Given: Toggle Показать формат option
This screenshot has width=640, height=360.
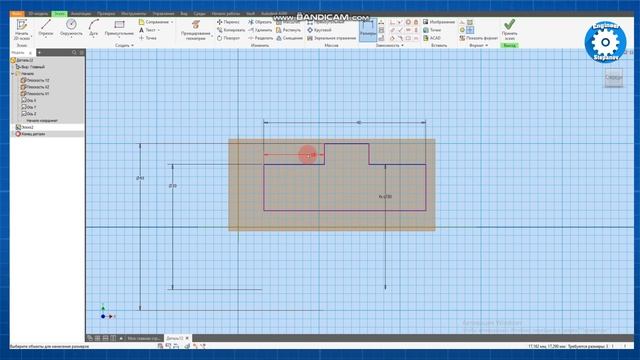Looking at the screenshot, I should coord(478,38).
